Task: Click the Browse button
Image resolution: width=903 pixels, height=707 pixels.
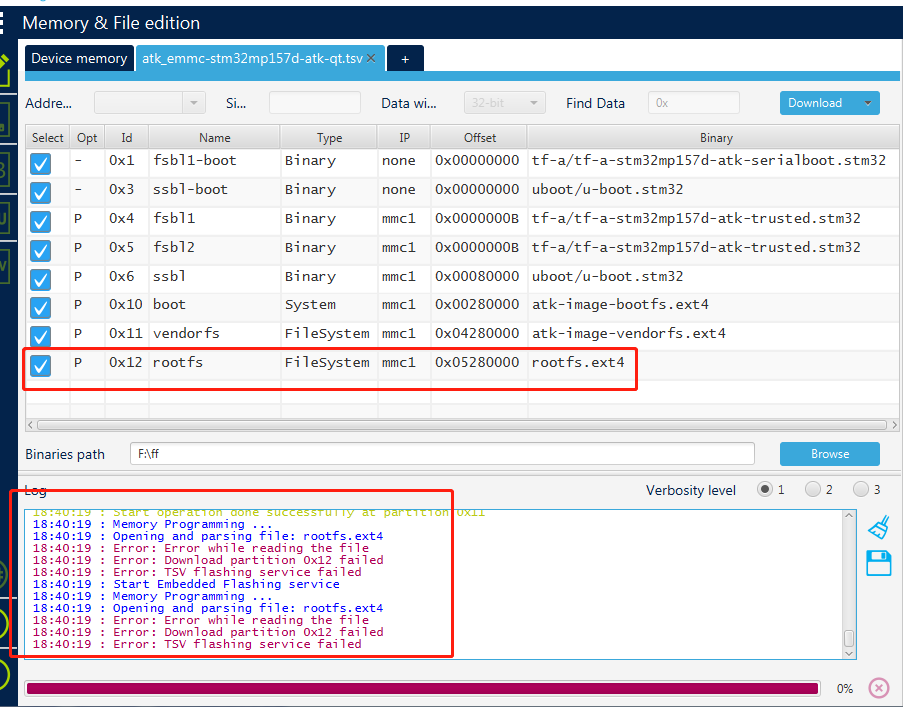Action: pyautogui.click(x=830, y=454)
